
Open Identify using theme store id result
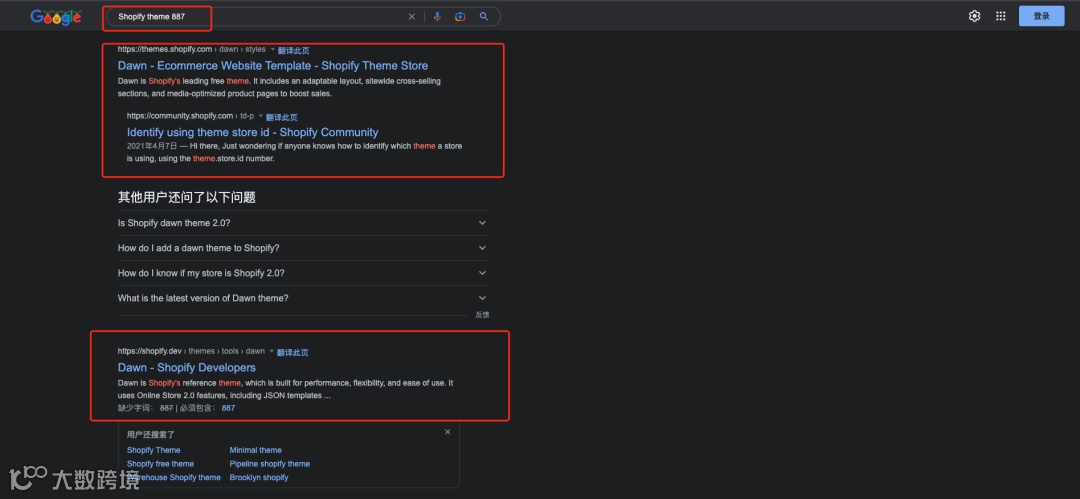click(252, 132)
